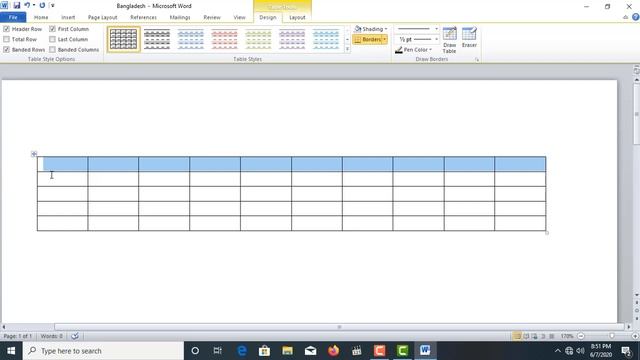Open Cortana from the taskbar
640x360 pixels.
point(195,351)
